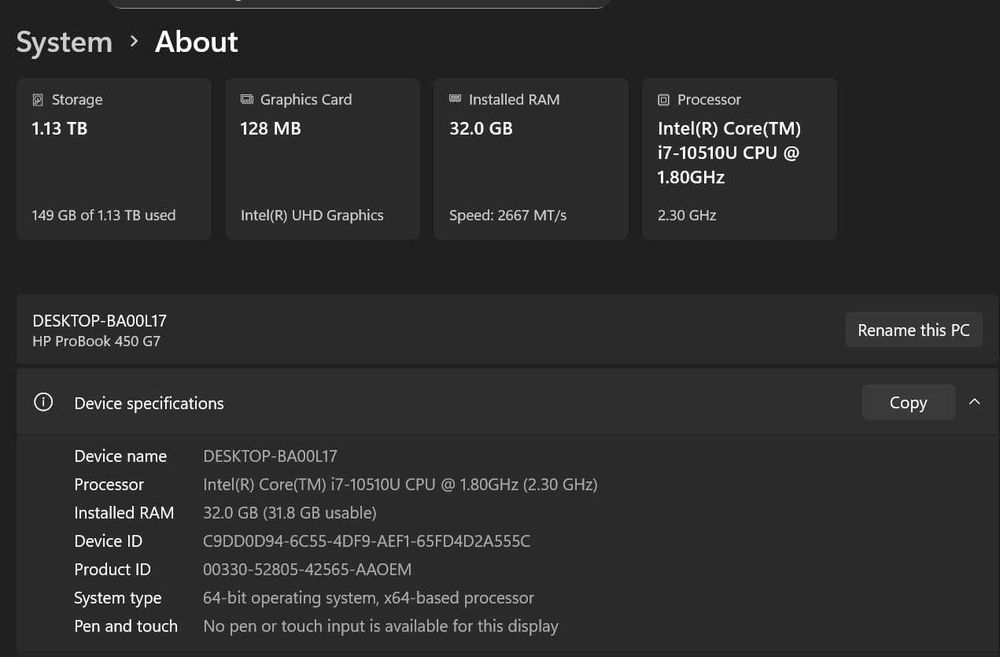Click the Product ID value 00330-52805-42565-AAOEM
This screenshot has height=657, width=1000.
tap(307, 570)
